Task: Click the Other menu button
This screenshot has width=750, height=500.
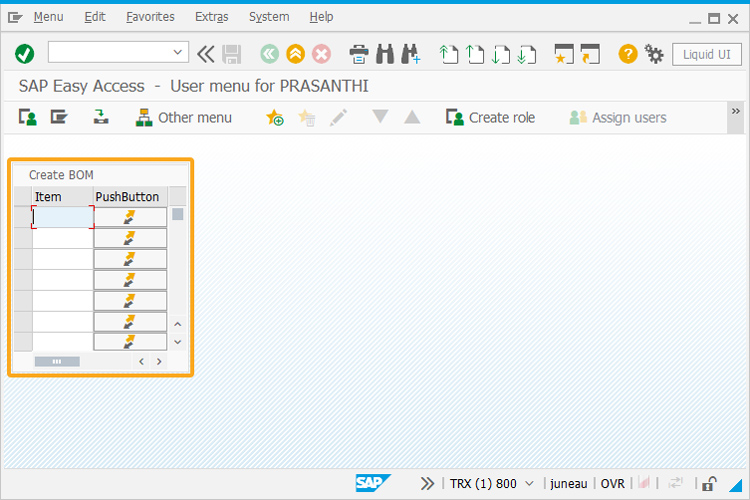Action: tap(184, 117)
